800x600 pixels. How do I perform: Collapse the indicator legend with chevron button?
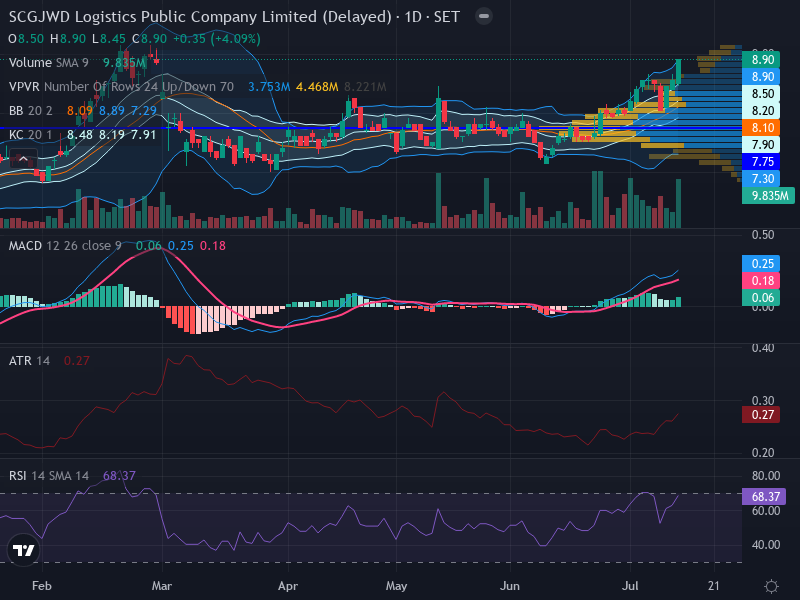(x=23, y=159)
